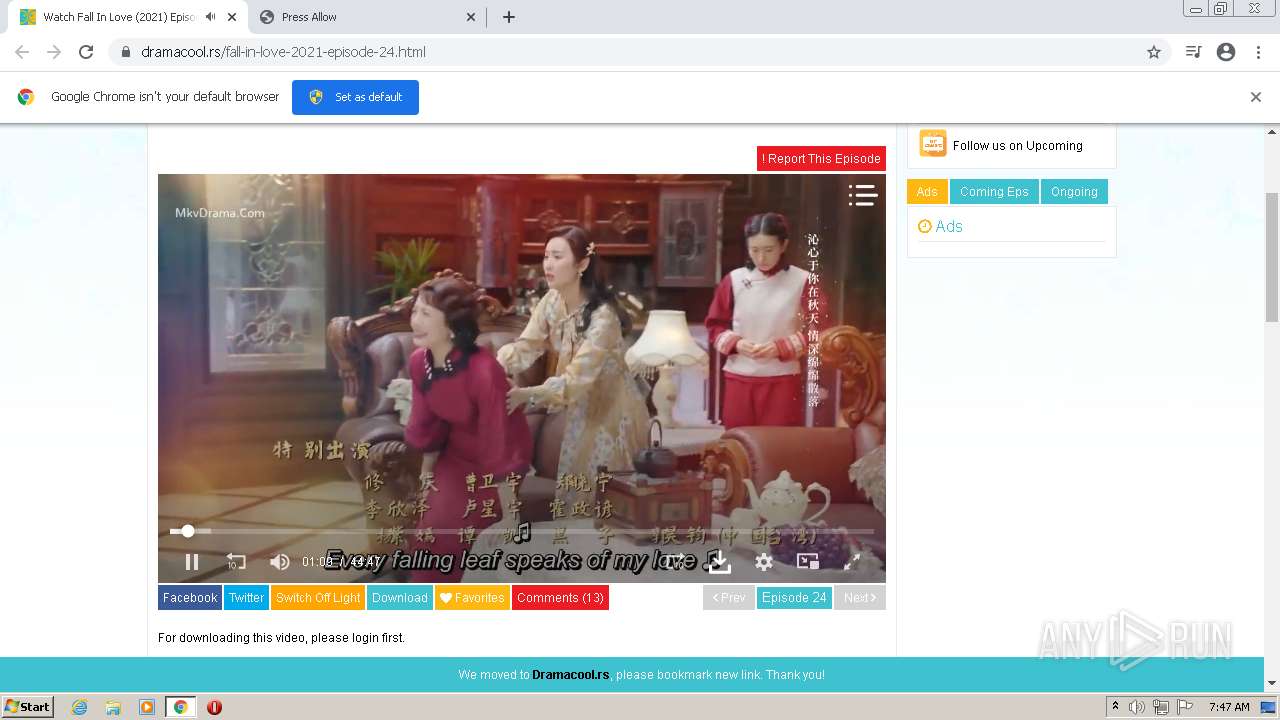Launch Internet Explorer from taskbar
Image resolution: width=1280 pixels, height=720 pixels.
[x=80, y=707]
